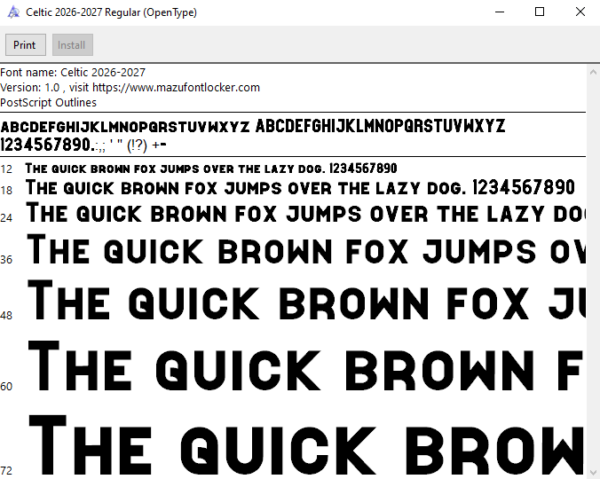Viewport: 600px width, 479px height.
Task: Click the 18 point sample sentence
Action: [x=300, y=188]
